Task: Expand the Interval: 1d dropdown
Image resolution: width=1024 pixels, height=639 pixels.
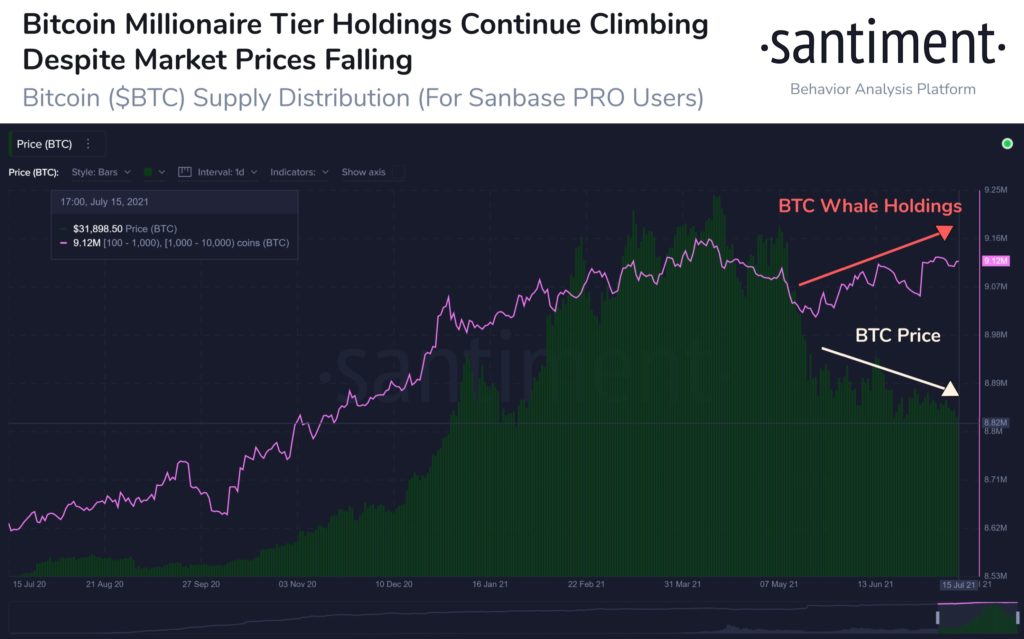Action: click(227, 172)
